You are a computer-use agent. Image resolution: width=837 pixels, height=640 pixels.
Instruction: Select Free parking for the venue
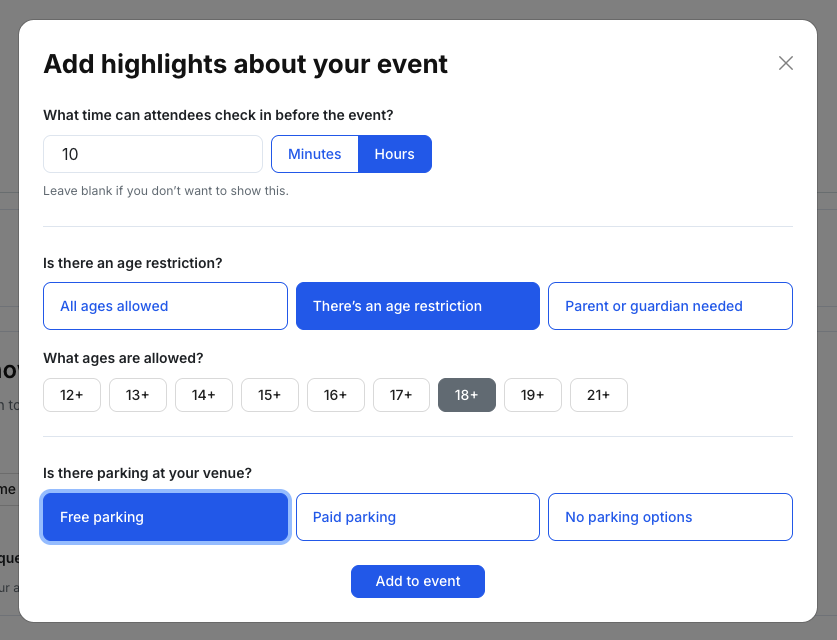click(165, 517)
